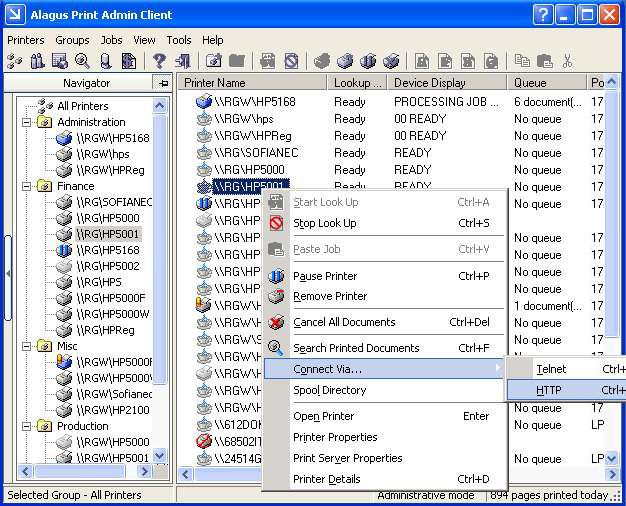Choose Spool Directory in context menu
This screenshot has height=506, width=626.
coord(383,390)
